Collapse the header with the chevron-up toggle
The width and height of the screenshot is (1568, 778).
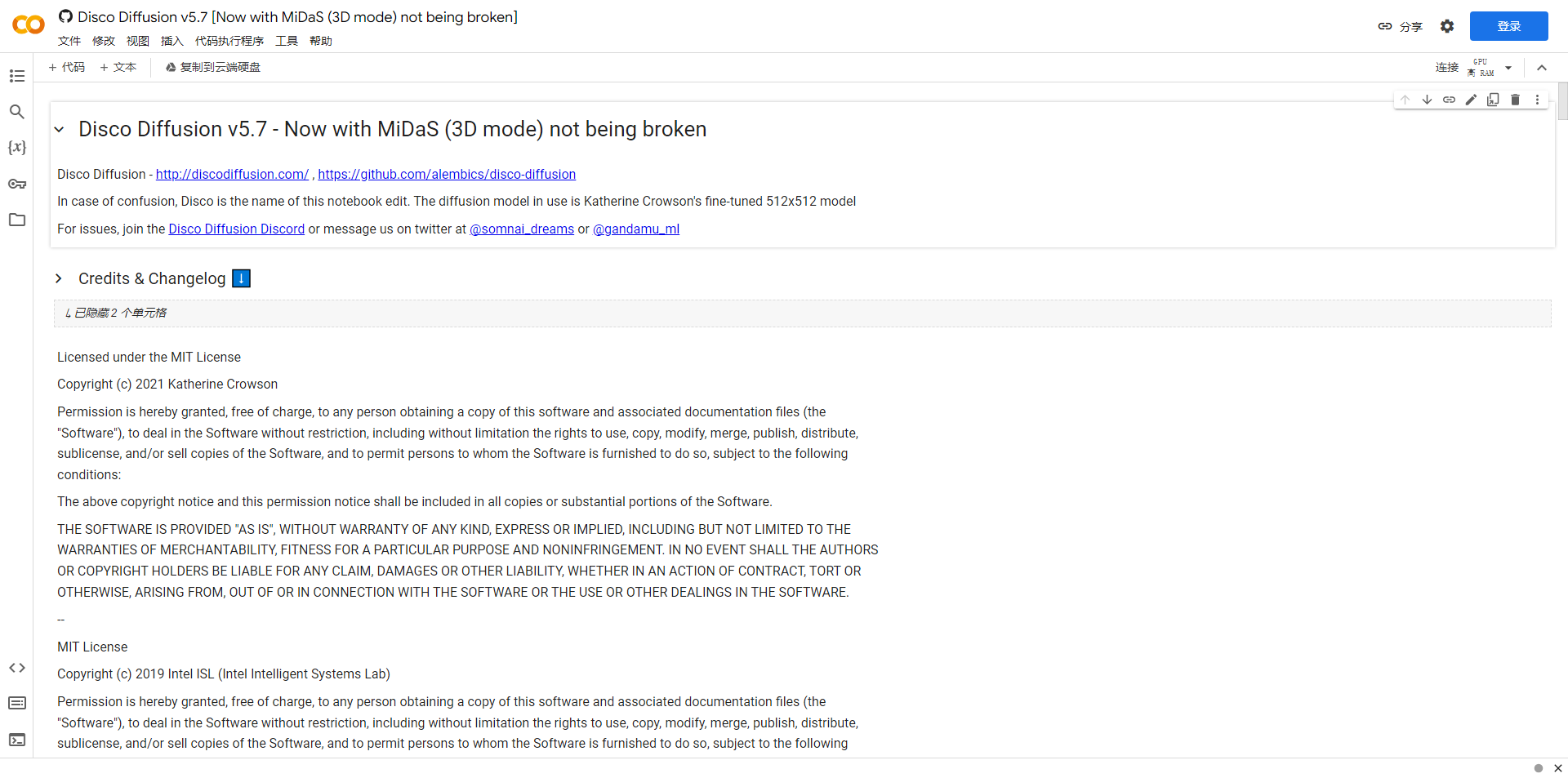(1542, 68)
